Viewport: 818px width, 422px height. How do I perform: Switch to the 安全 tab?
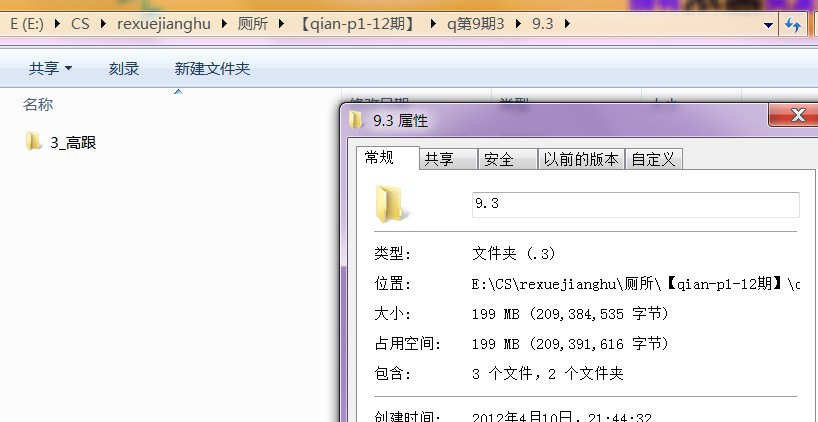tap(498, 159)
